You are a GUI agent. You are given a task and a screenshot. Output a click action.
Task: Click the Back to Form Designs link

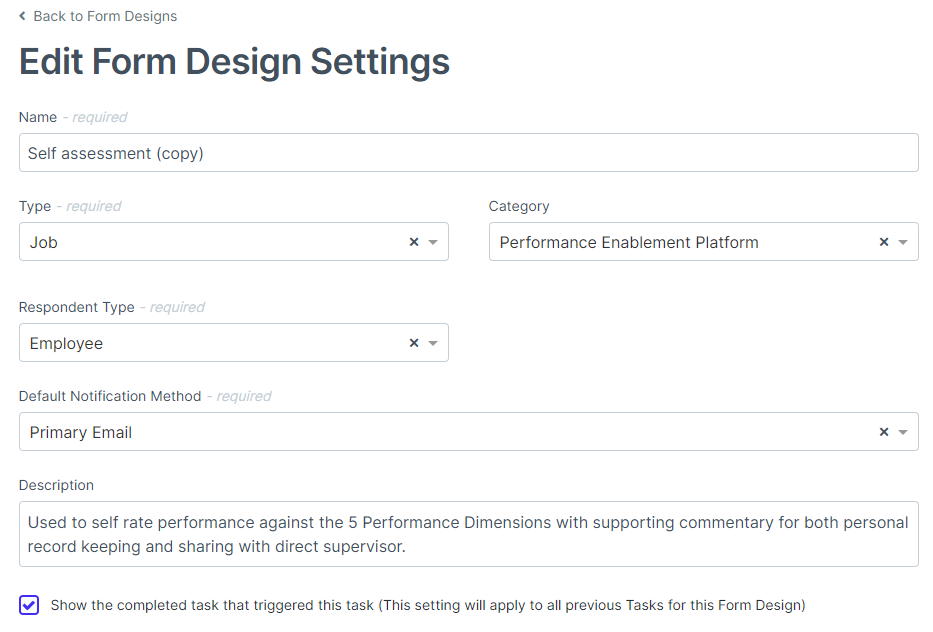click(105, 16)
